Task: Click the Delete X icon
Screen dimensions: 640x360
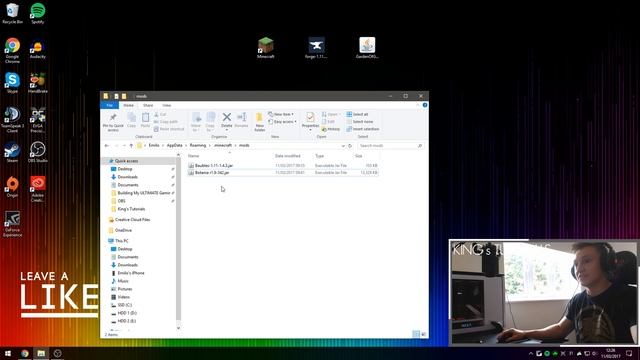Action: point(227,117)
